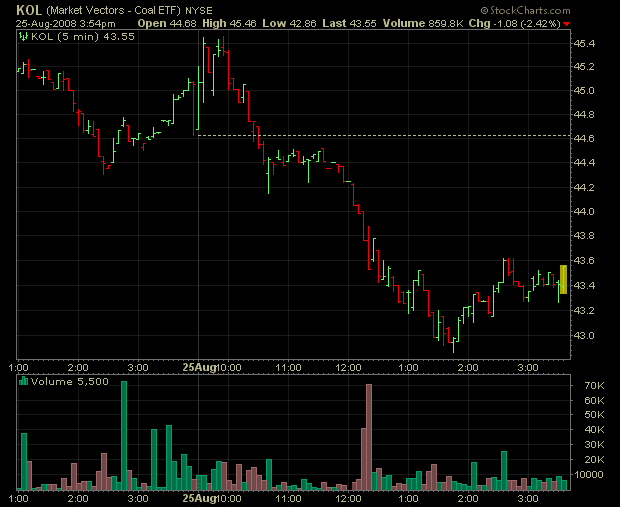
Task: Click the 44.2 price axis label
Action: click(584, 187)
